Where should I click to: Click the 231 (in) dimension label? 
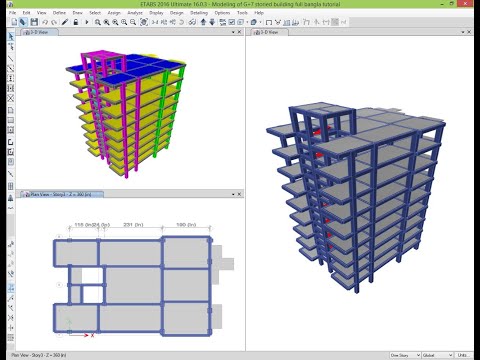tap(133, 225)
